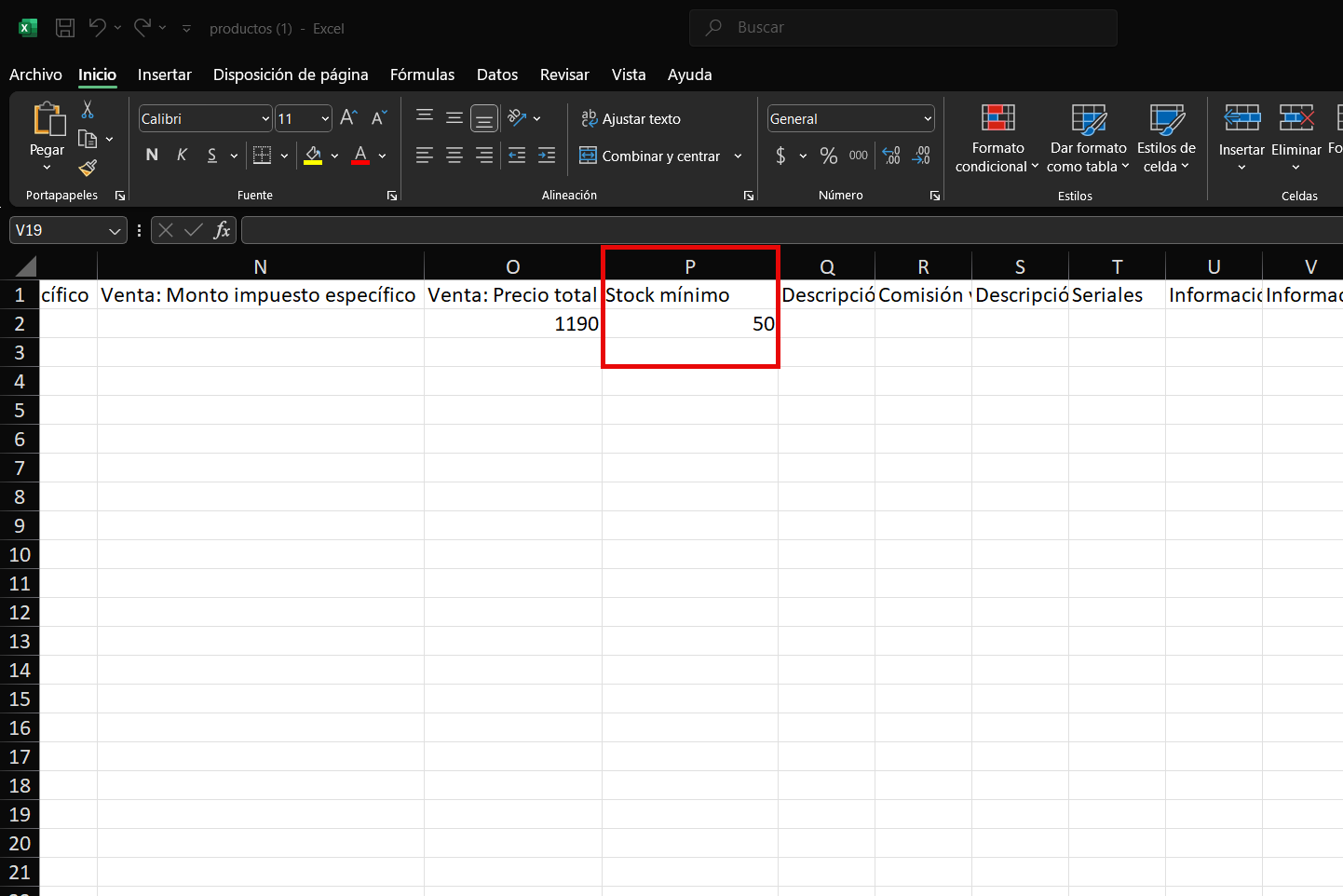
Task: Center text horizontally
Action: coord(454,156)
